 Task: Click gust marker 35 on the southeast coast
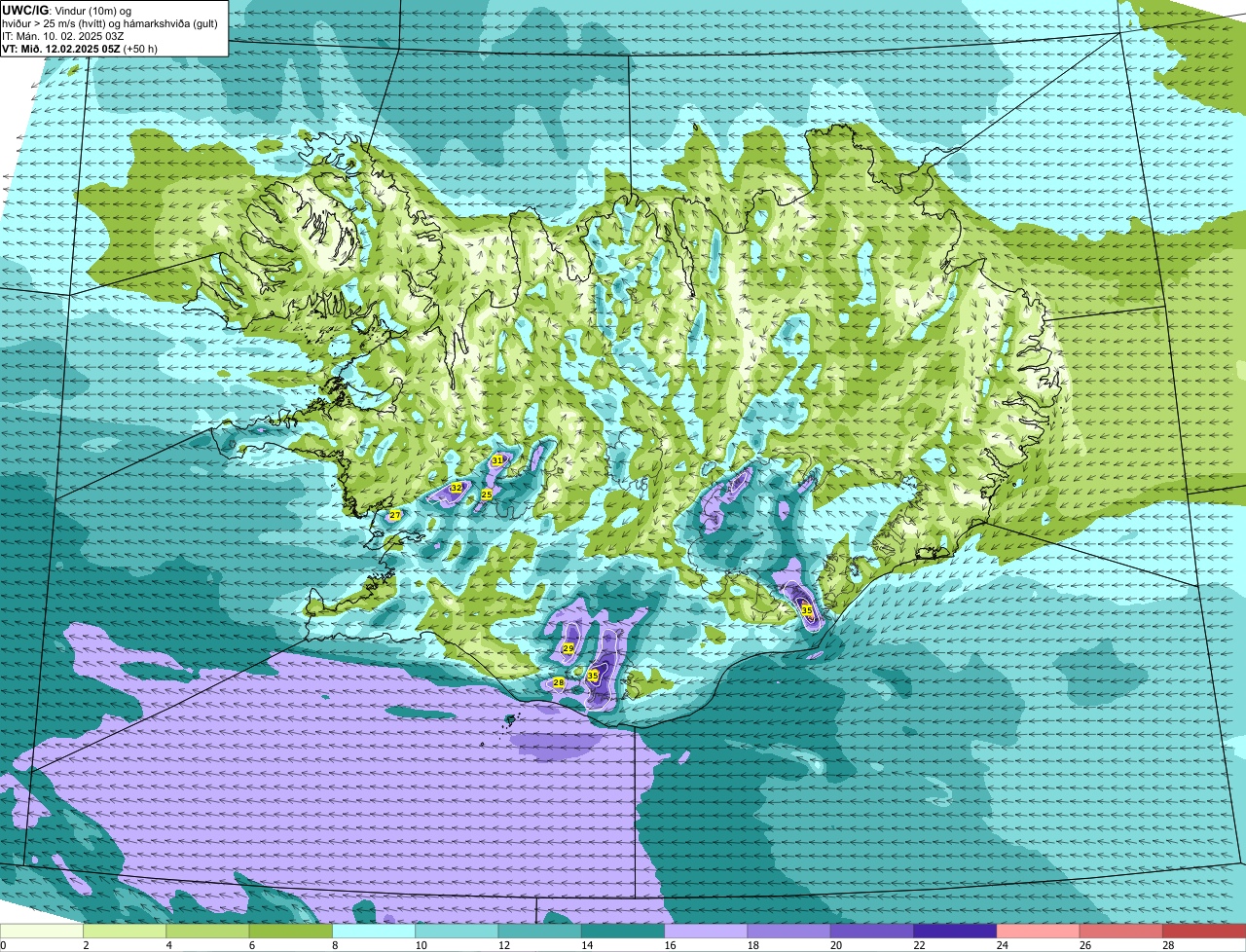click(x=807, y=609)
